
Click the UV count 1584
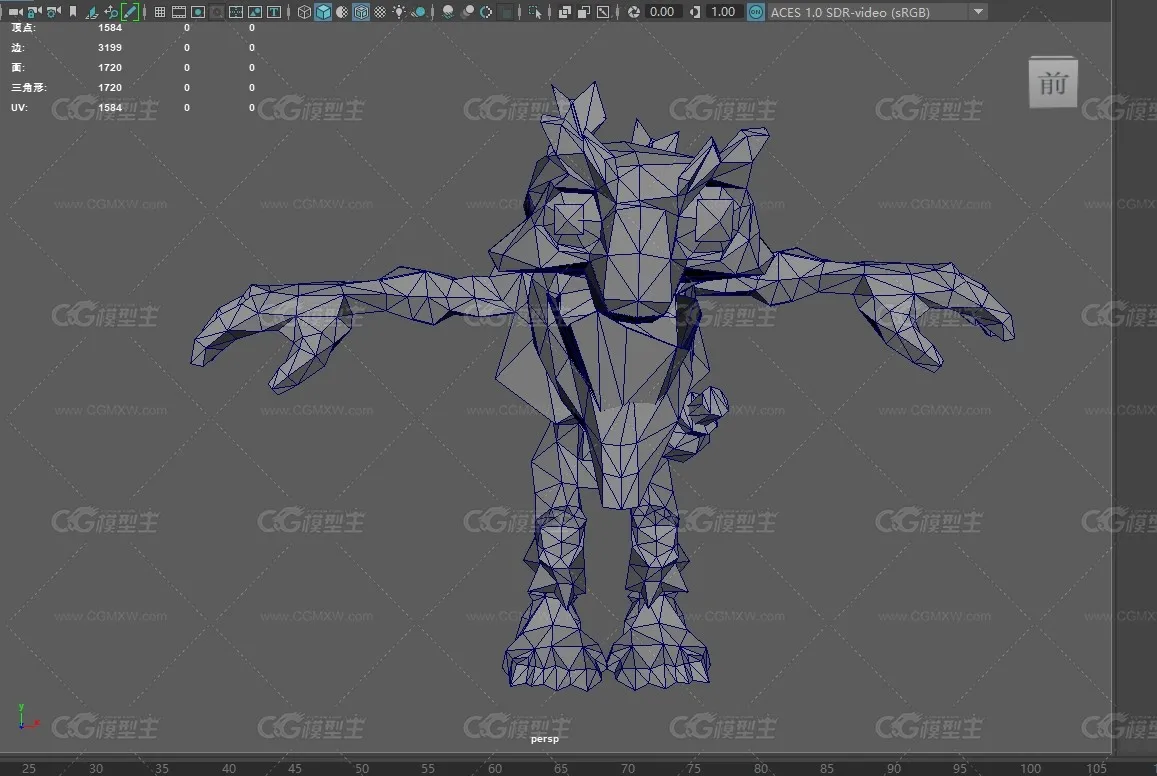tap(110, 107)
